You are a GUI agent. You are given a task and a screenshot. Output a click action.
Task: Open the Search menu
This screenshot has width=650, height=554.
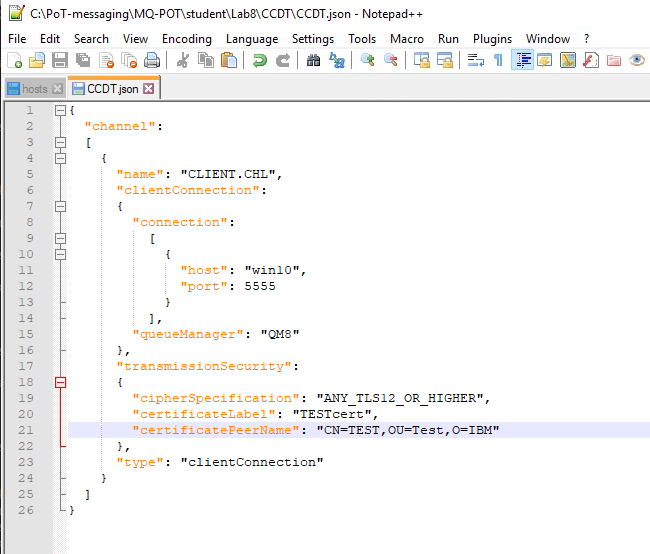[x=91, y=39]
